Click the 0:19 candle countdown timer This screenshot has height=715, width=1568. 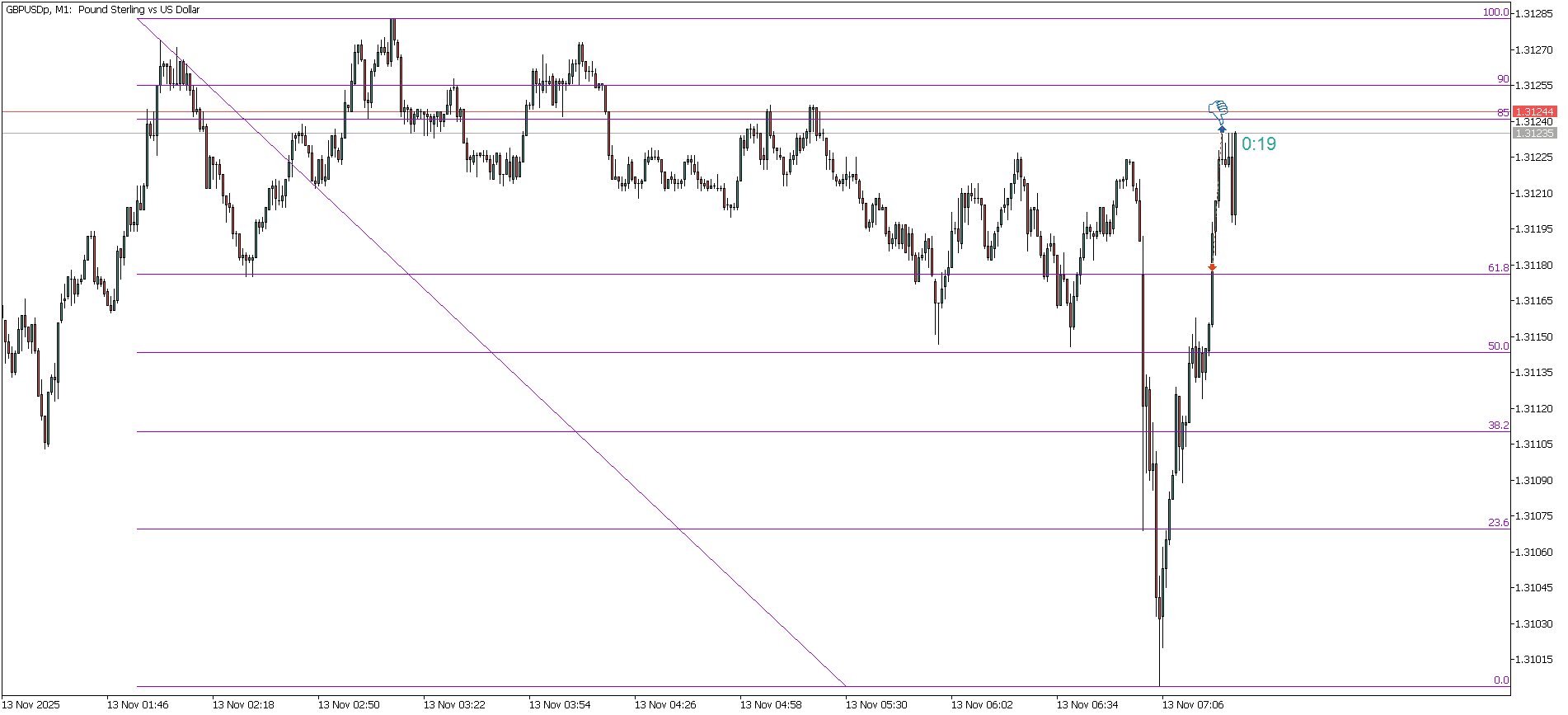click(x=1258, y=144)
